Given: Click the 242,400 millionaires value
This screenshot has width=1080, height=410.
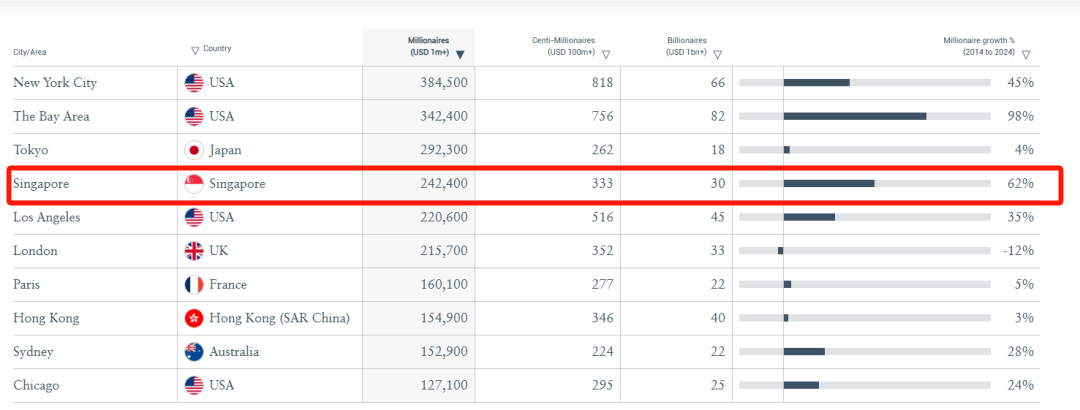Looking at the screenshot, I should (x=444, y=184).
